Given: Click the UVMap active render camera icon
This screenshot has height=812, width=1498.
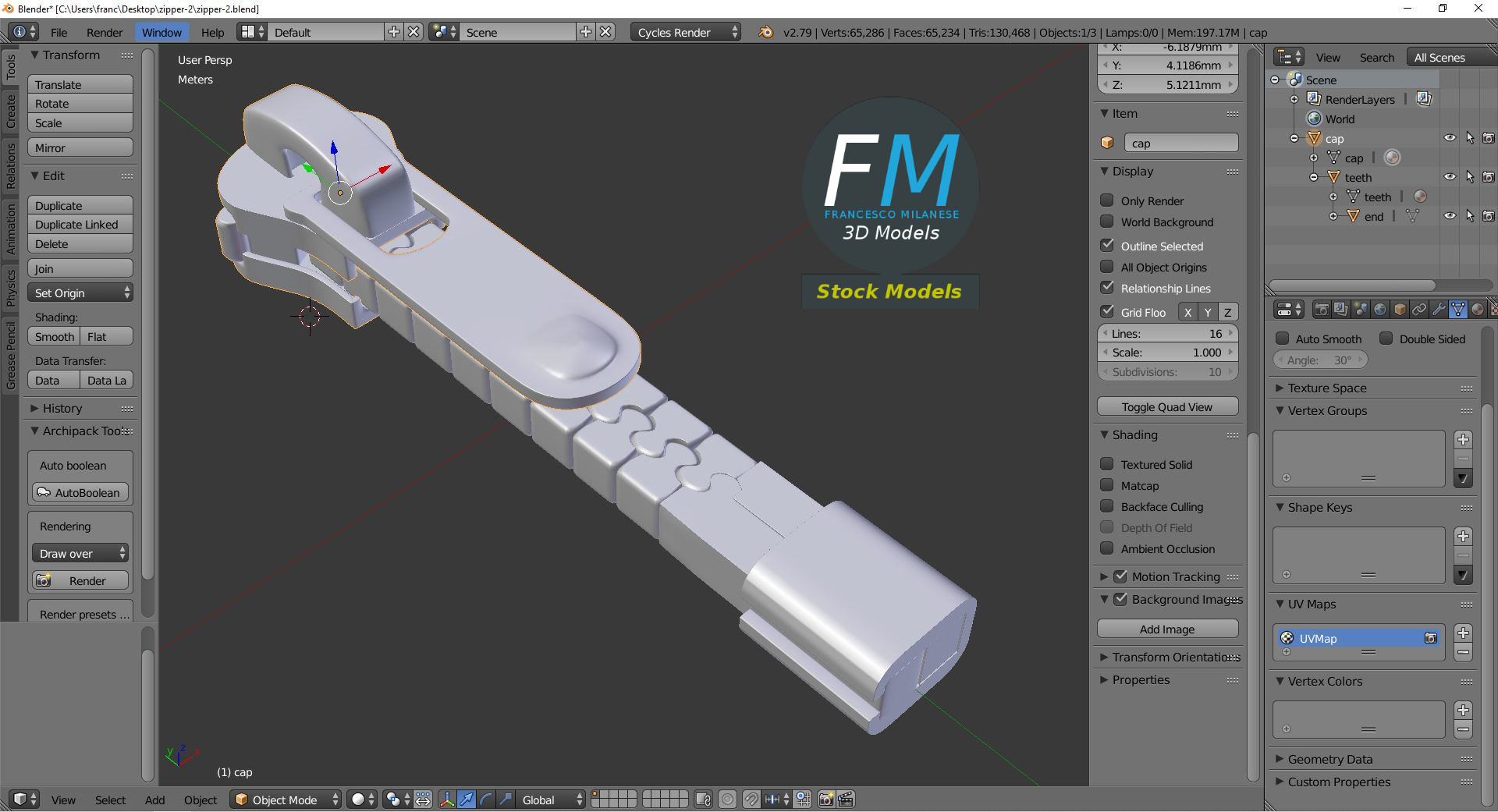Looking at the screenshot, I should click(x=1431, y=638).
